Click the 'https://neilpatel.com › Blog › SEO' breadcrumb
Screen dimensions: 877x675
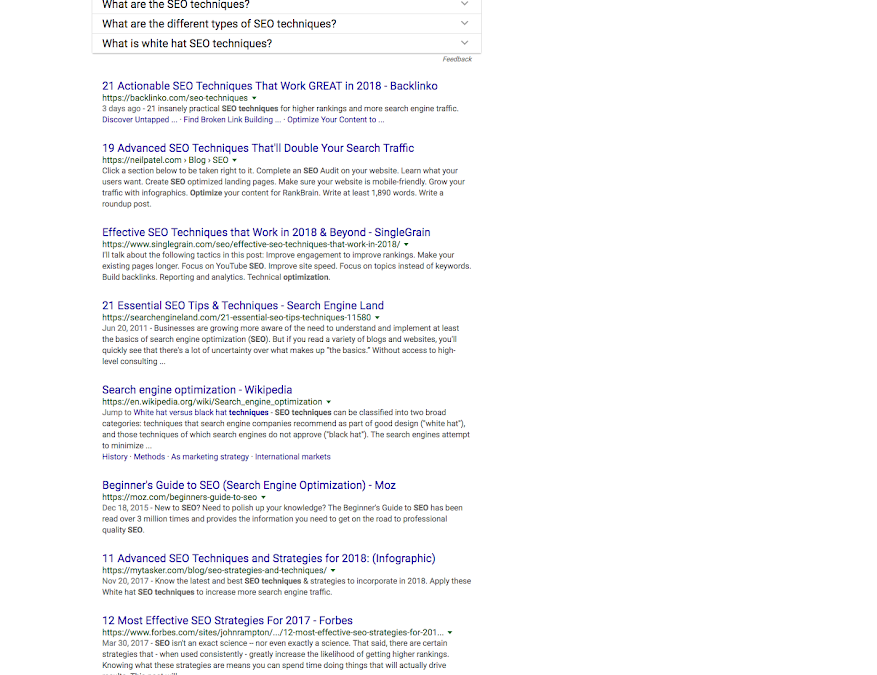(165, 160)
